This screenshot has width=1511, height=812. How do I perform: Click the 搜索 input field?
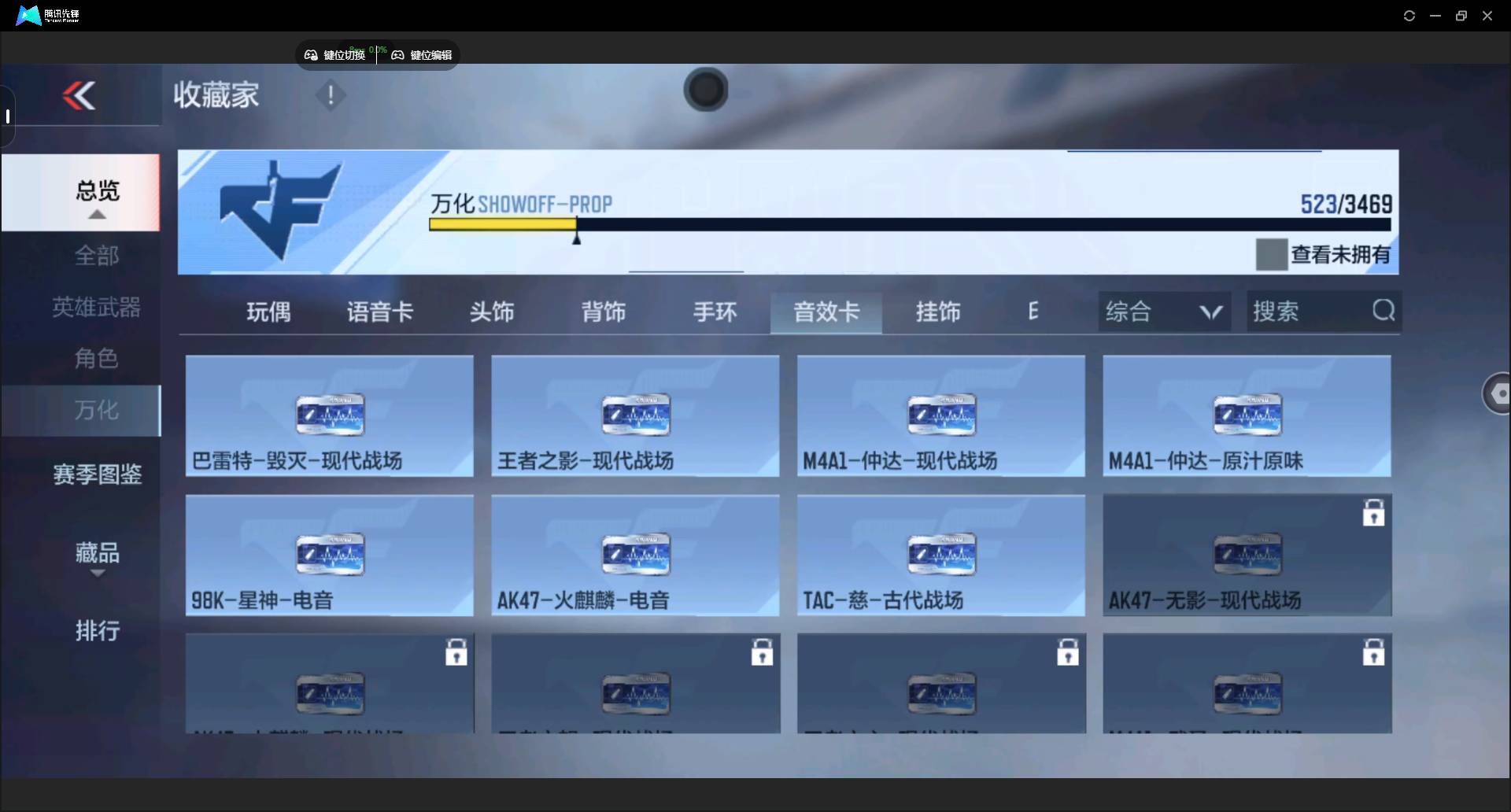click(x=1306, y=312)
